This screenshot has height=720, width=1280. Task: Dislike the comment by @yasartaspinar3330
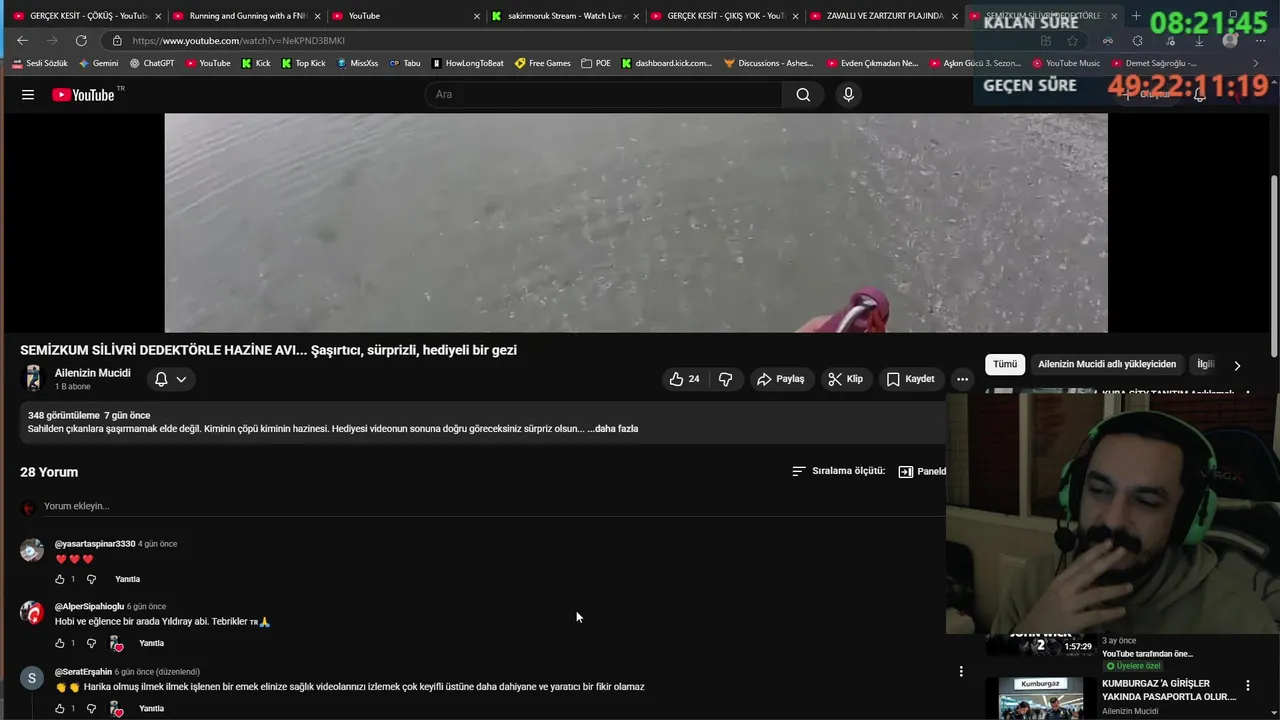click(x=91, y=579)
